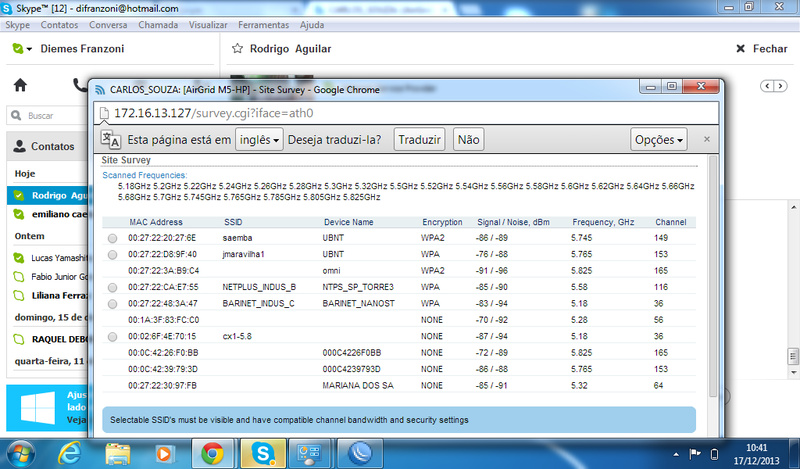800x469 pixels.
Task: Click the search magnifier icon in Buscar
Action: tap(16, 115)
